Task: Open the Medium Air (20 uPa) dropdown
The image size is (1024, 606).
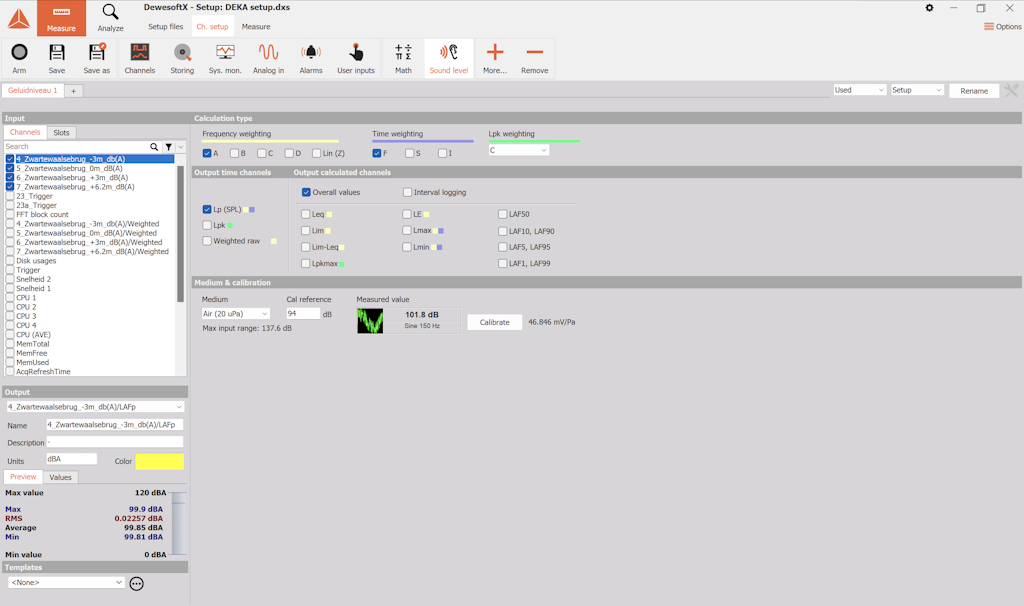Action: [235, 314]
